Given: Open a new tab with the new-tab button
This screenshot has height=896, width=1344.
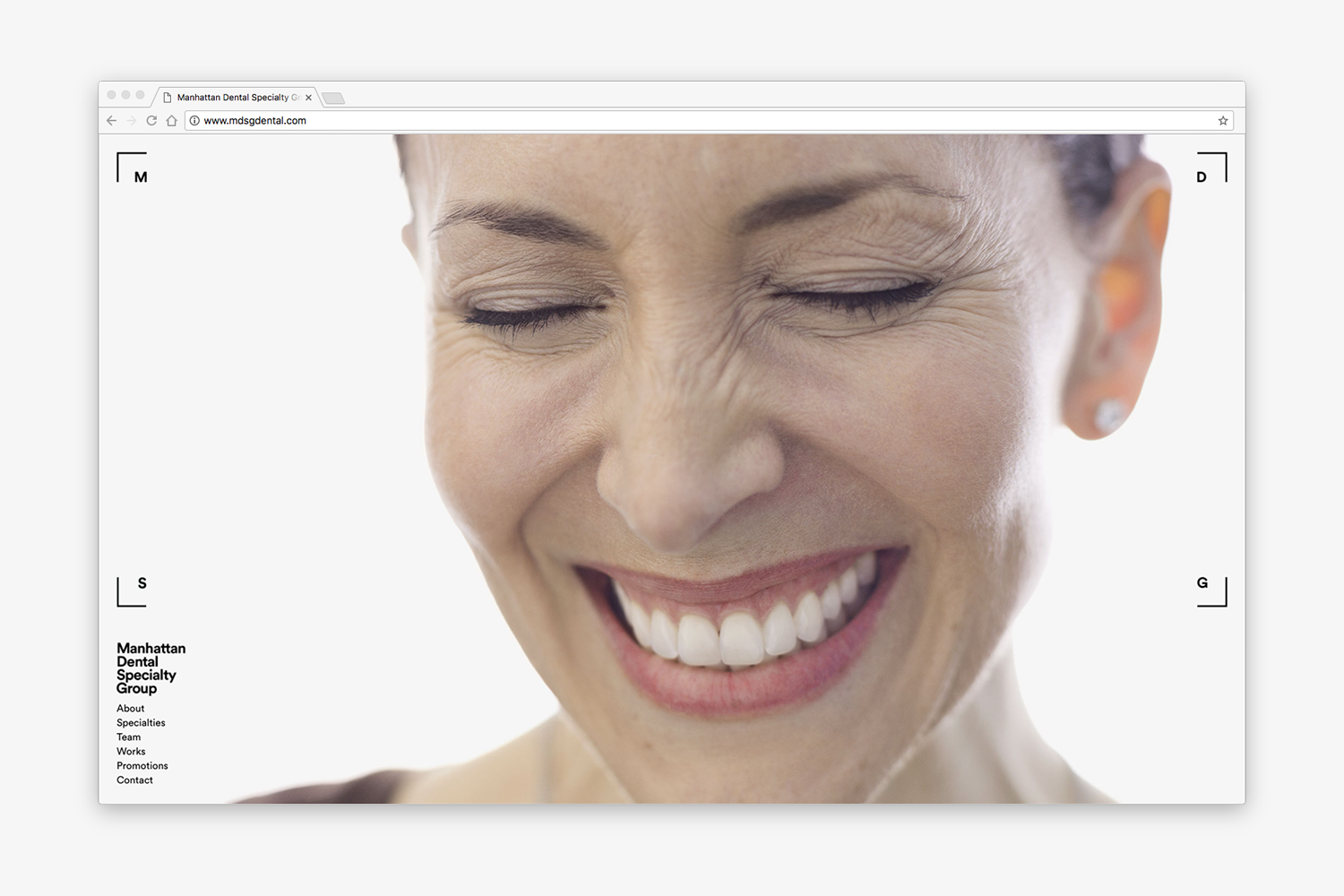Looking at the screenshot, I should (x=333, y=98).
